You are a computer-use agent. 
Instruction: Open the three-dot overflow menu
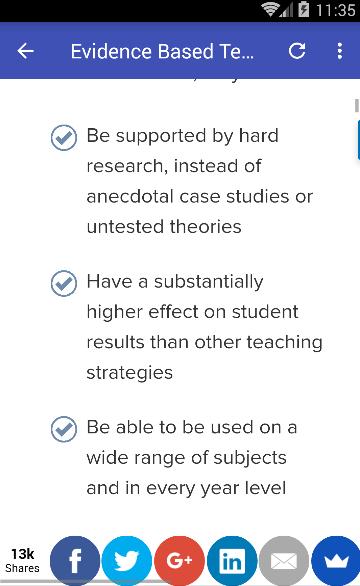point(339,51)
